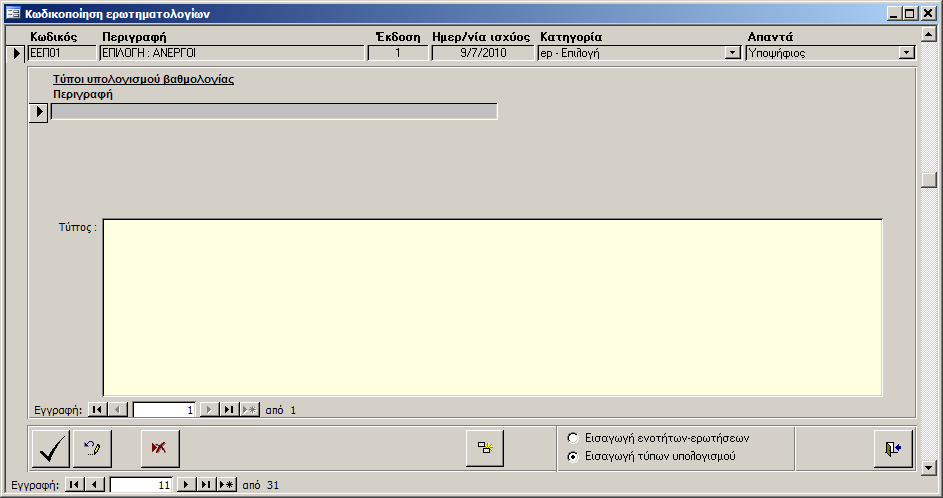943x498 pixels.
Task: Click the add new item icon button
Action: (486, 449)
